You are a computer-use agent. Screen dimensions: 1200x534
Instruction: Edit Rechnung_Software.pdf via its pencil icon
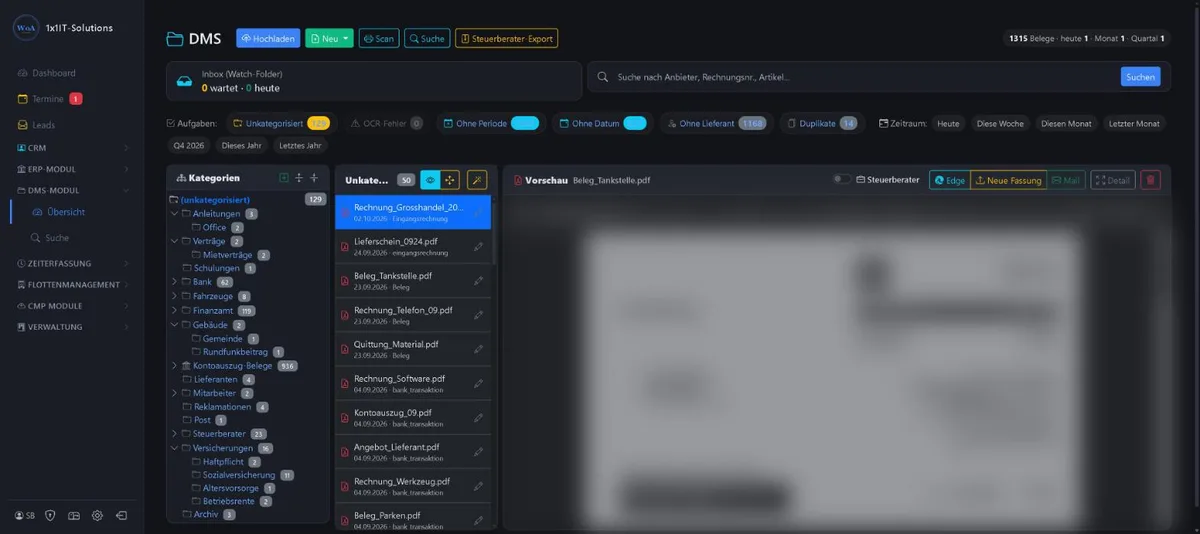(478, 384)
